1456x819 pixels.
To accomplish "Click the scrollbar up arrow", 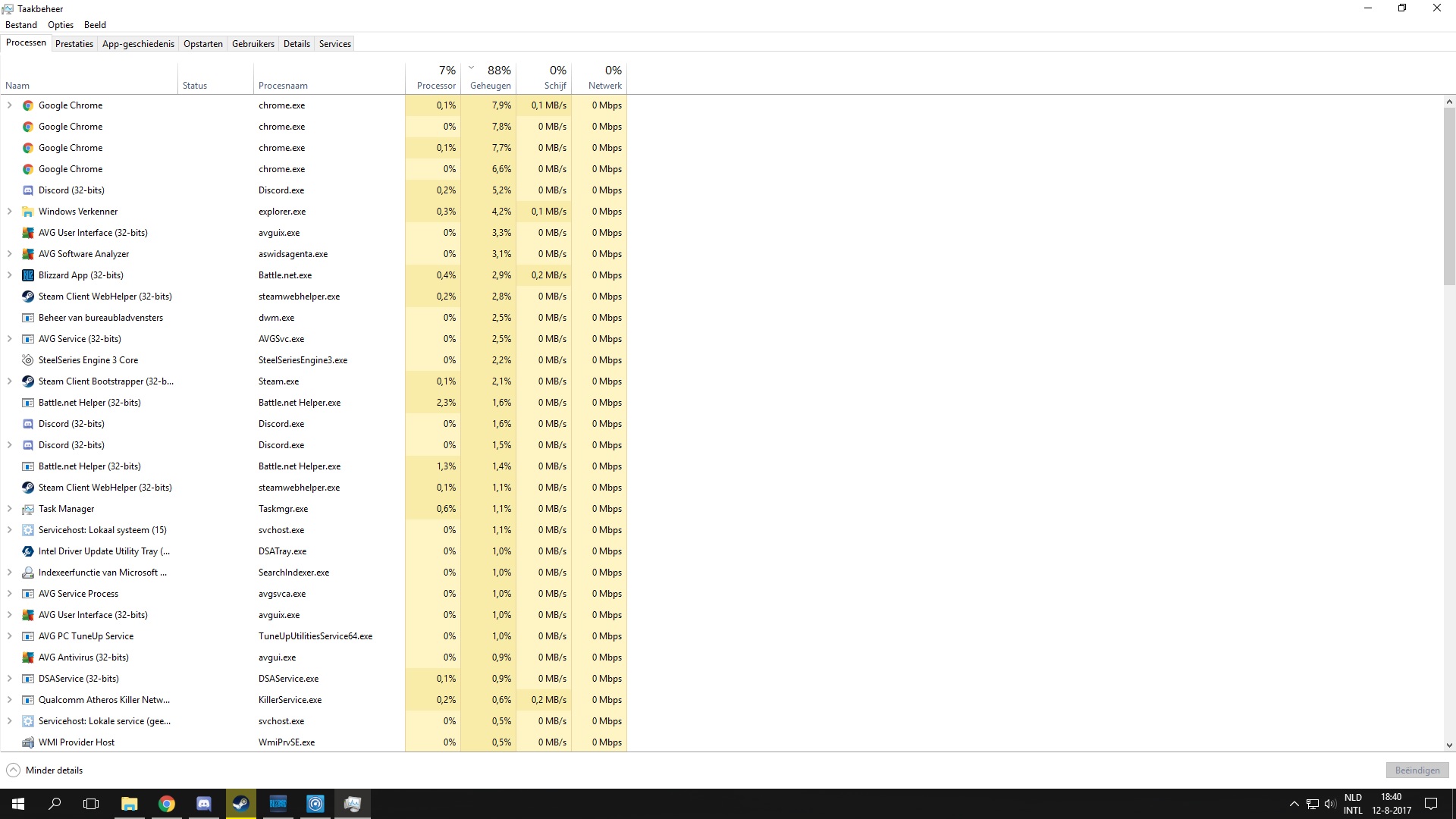I will click(1449, 102).
